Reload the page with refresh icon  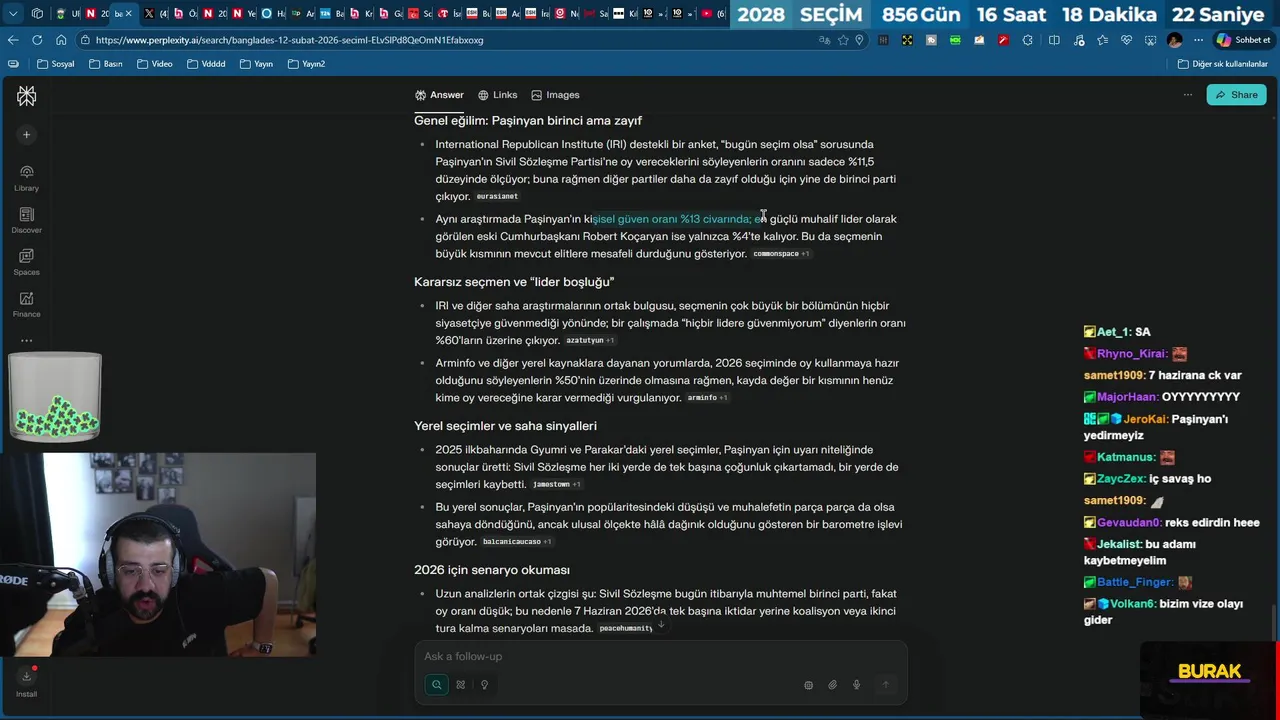(37, 40)
